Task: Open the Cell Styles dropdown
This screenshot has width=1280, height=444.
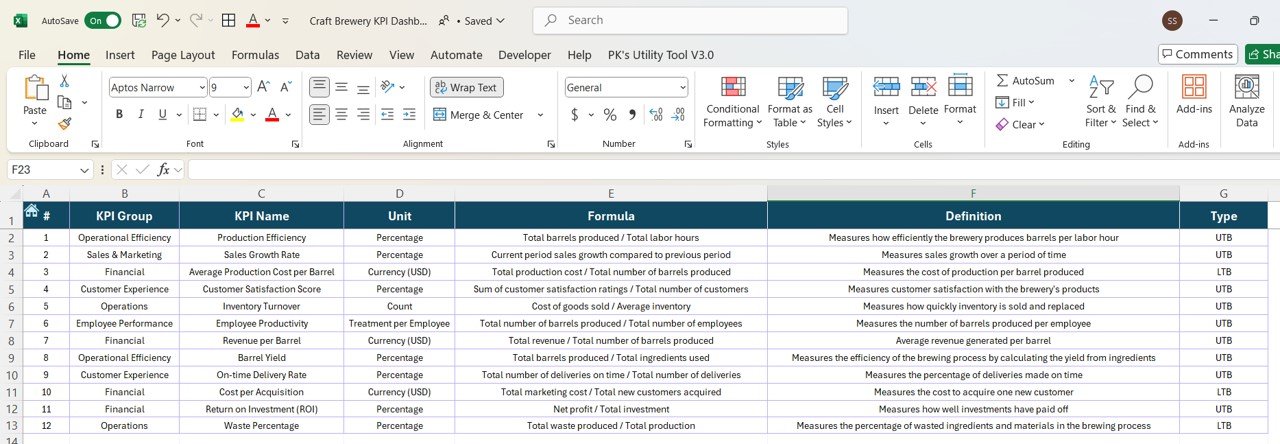Action: pos(835,101)
